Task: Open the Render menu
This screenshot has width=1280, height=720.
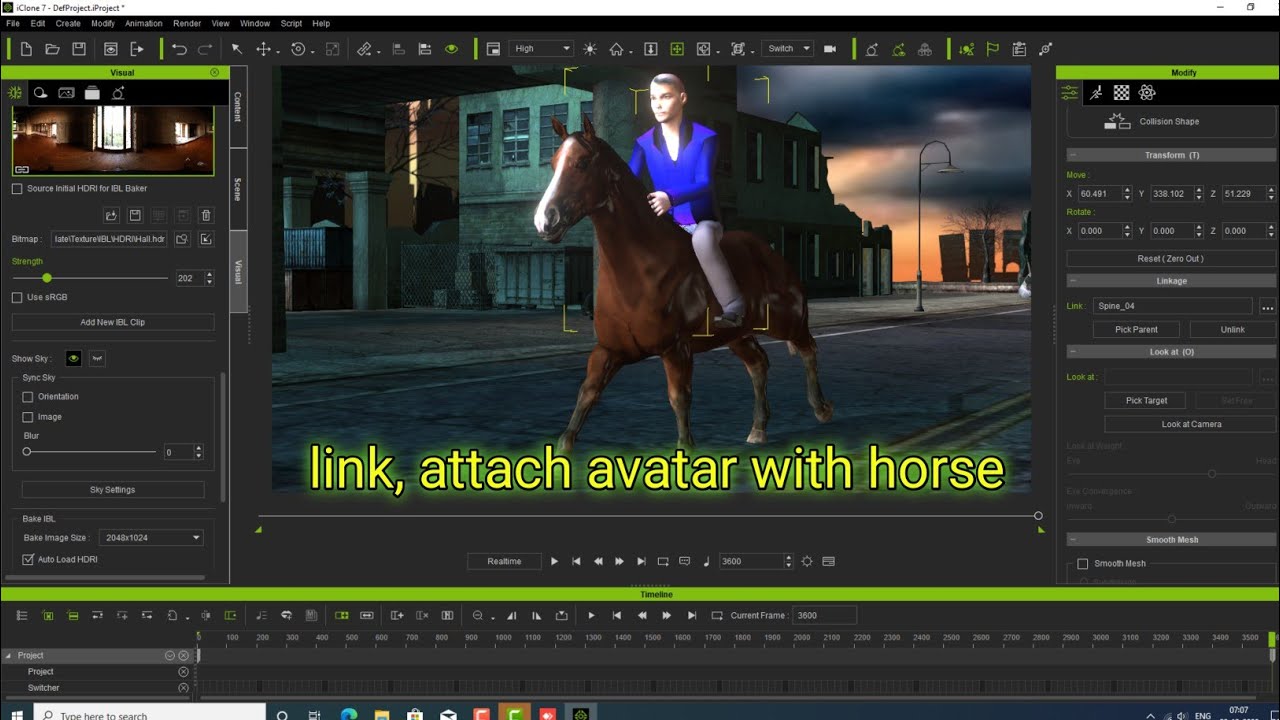Action: pyautogui.click(x=187, y=23)
